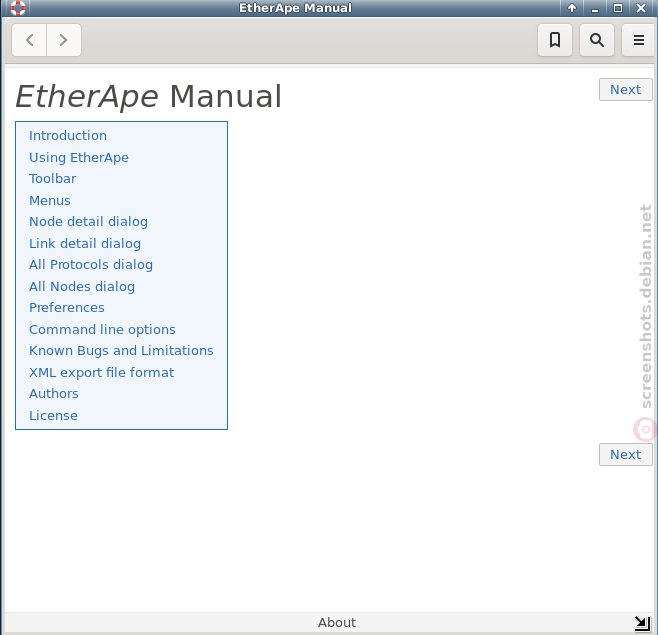Open the Menus chapter link
658x635 pixels.
coord(50,201)
